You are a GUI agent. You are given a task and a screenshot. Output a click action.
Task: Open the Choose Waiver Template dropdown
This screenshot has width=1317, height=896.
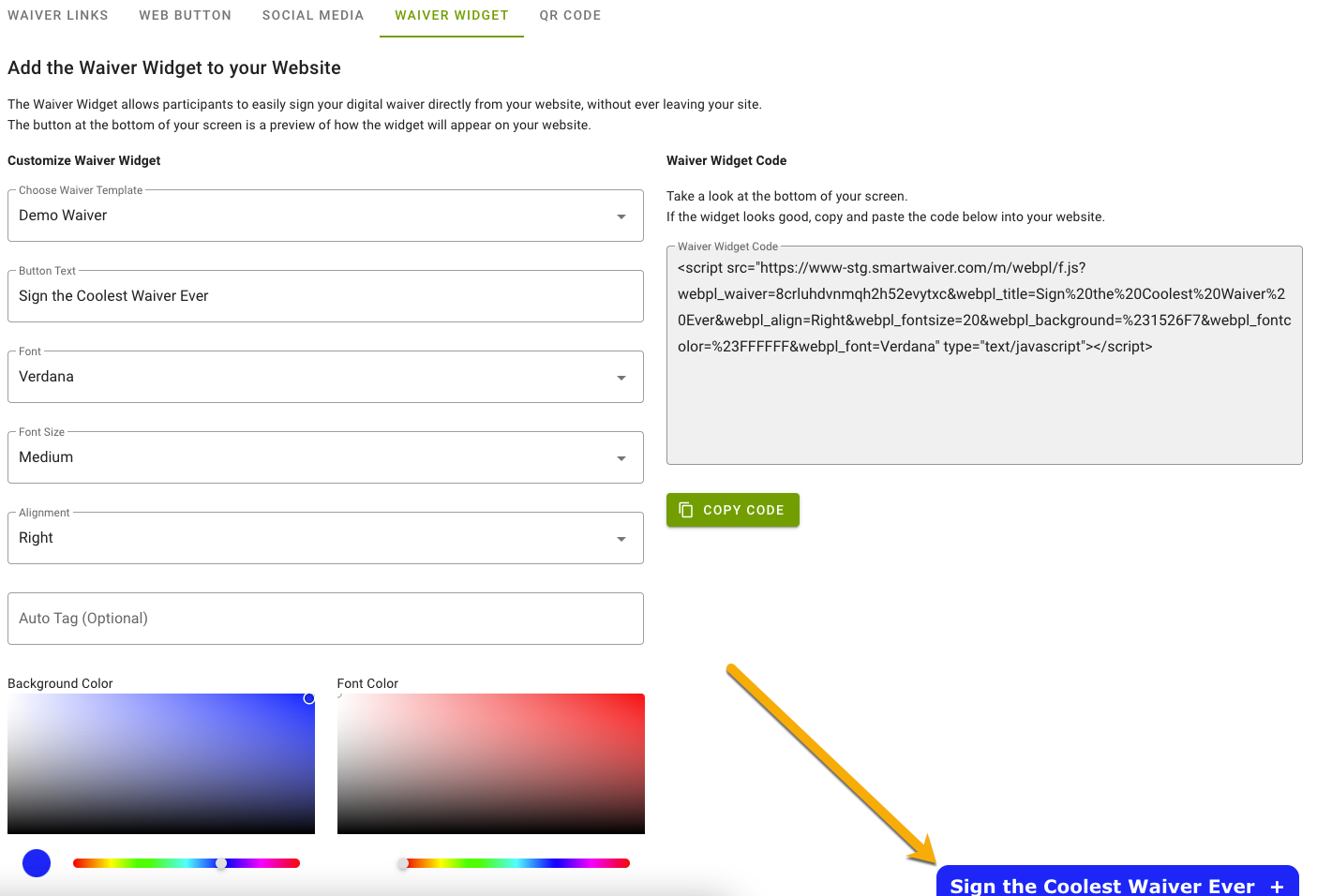click(325, 216)
